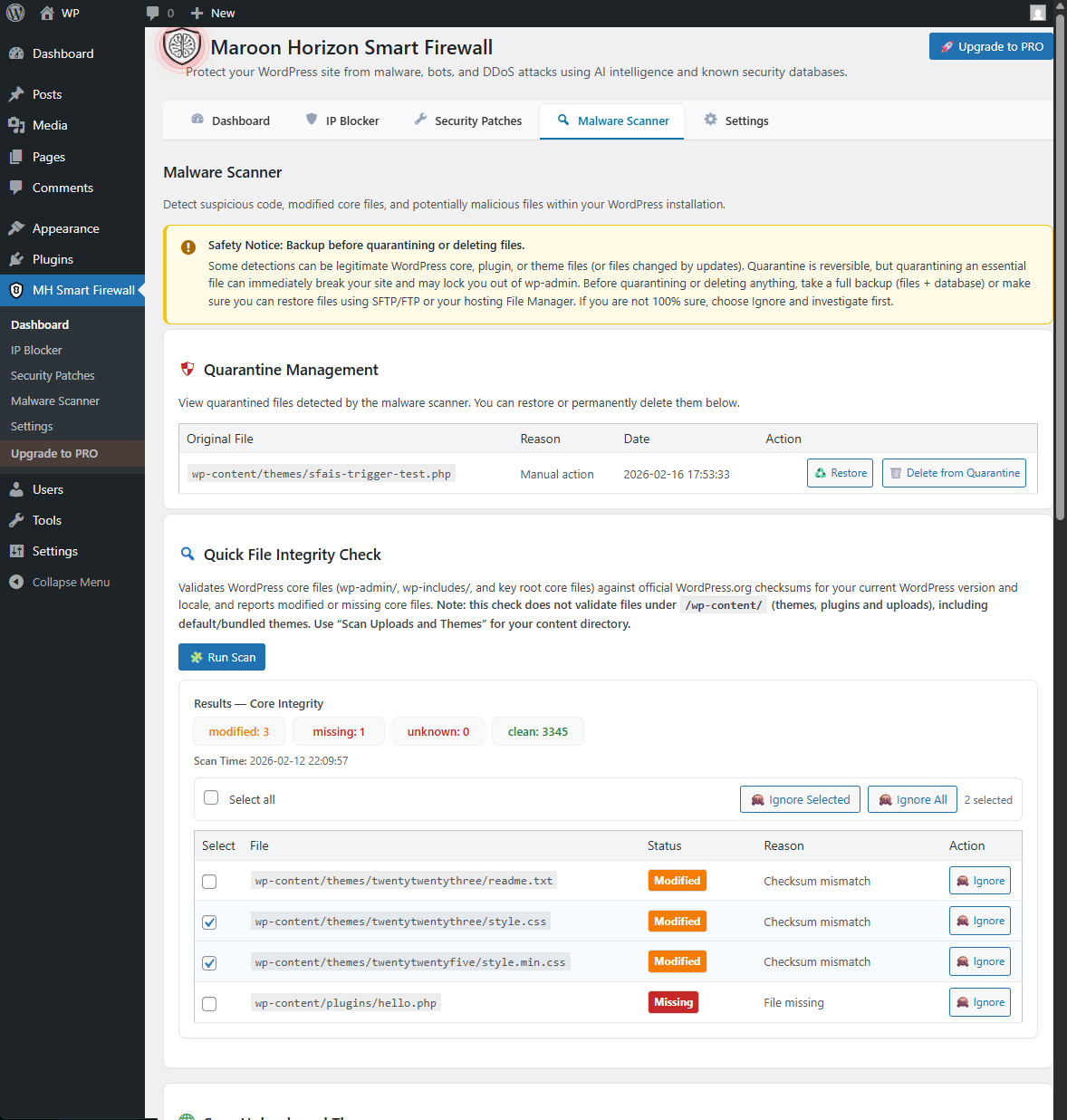
Task: Open the Comments bubble in admin bar
Action: pyautogui.click(x=154, y=13)
